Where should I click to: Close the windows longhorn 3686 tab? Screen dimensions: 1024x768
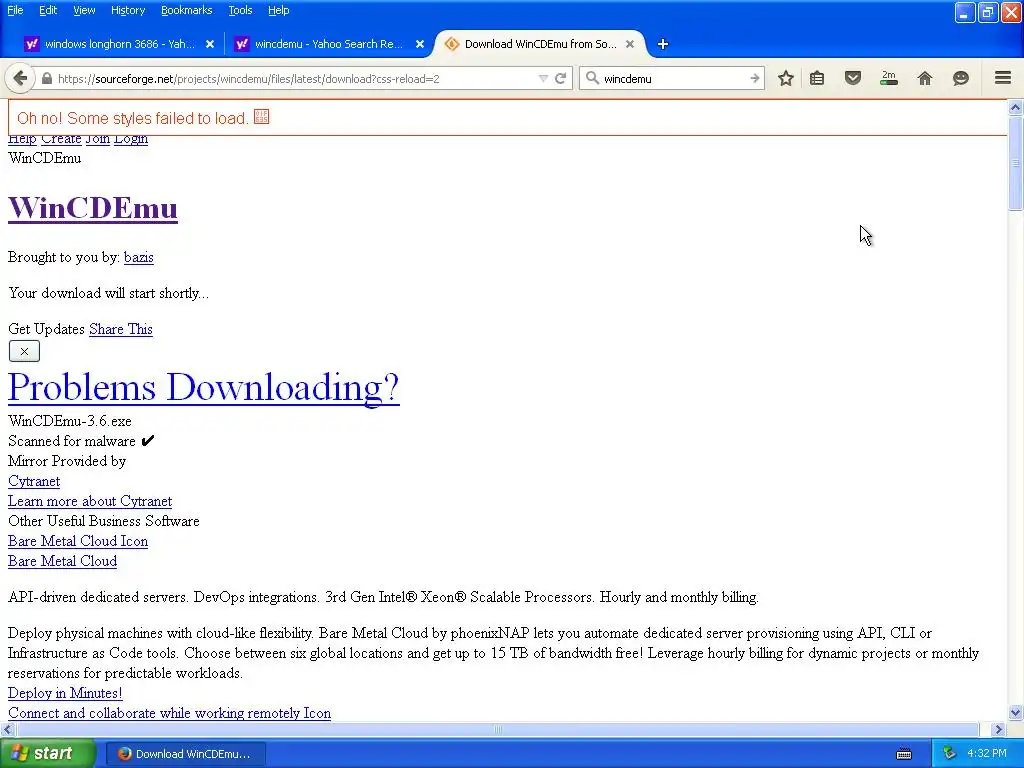pos(210,44)
